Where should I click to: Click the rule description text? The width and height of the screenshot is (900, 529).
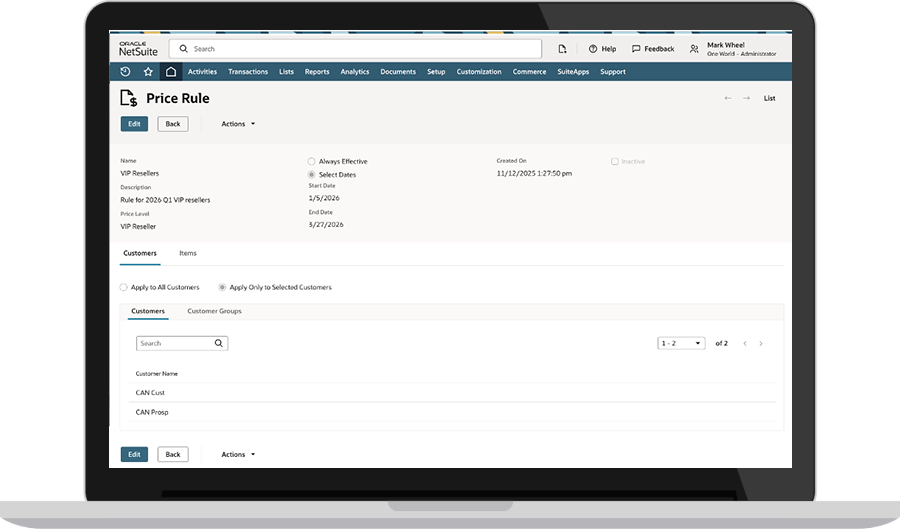(165, 200)
